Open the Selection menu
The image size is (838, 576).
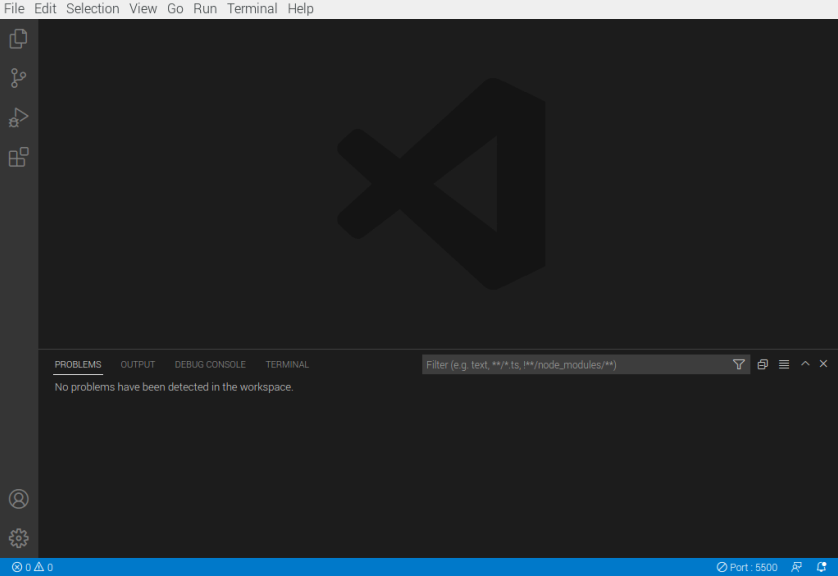[x=92, y=9]
